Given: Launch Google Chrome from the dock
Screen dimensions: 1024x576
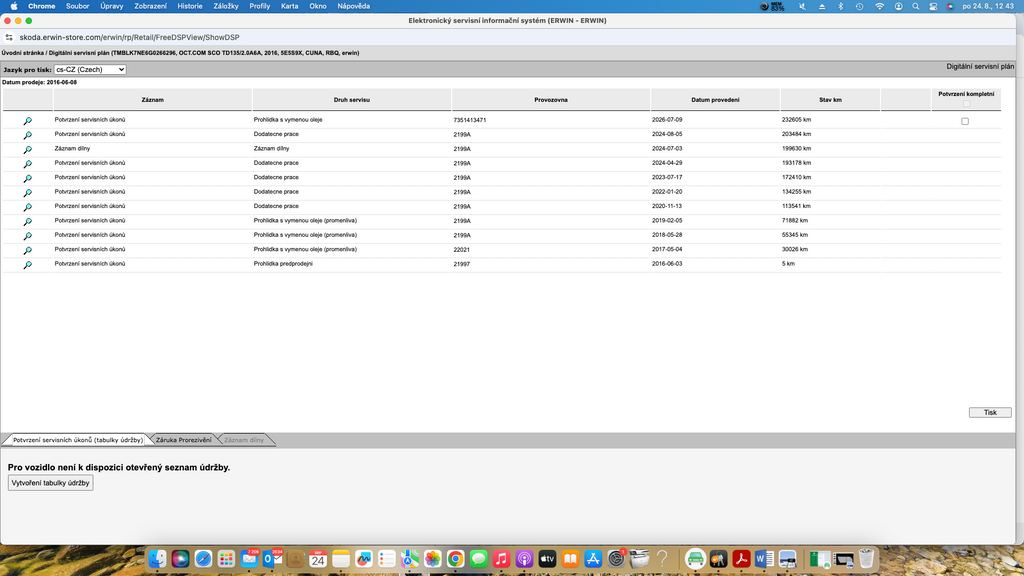Looking at the screenshot, I should point(455,559).
